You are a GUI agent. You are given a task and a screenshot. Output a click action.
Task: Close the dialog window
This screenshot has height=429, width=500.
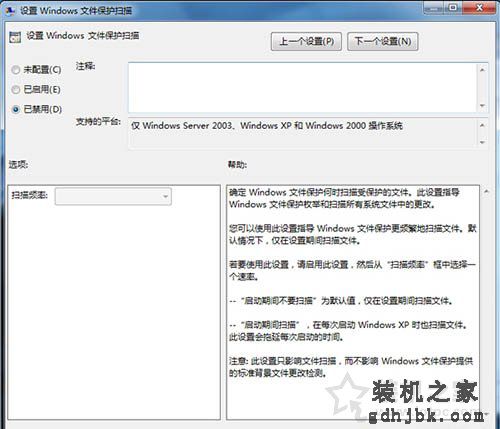pyautogui.click(x=479, y=7)
